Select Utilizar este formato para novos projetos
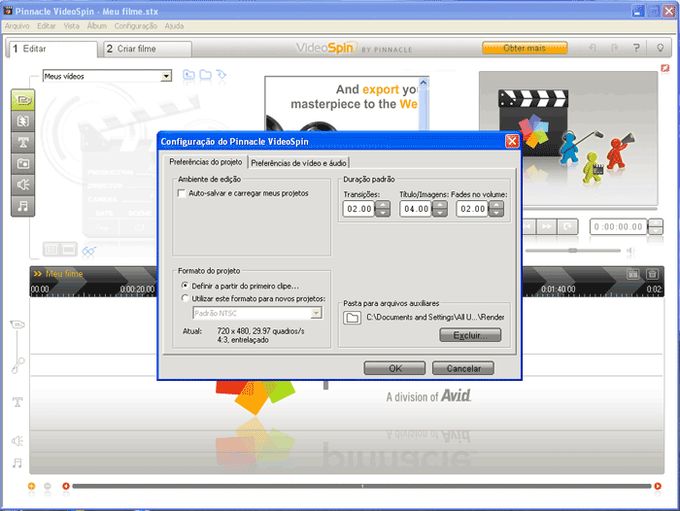The height and width of the screenshot is (511, 680). pos(185,298)
